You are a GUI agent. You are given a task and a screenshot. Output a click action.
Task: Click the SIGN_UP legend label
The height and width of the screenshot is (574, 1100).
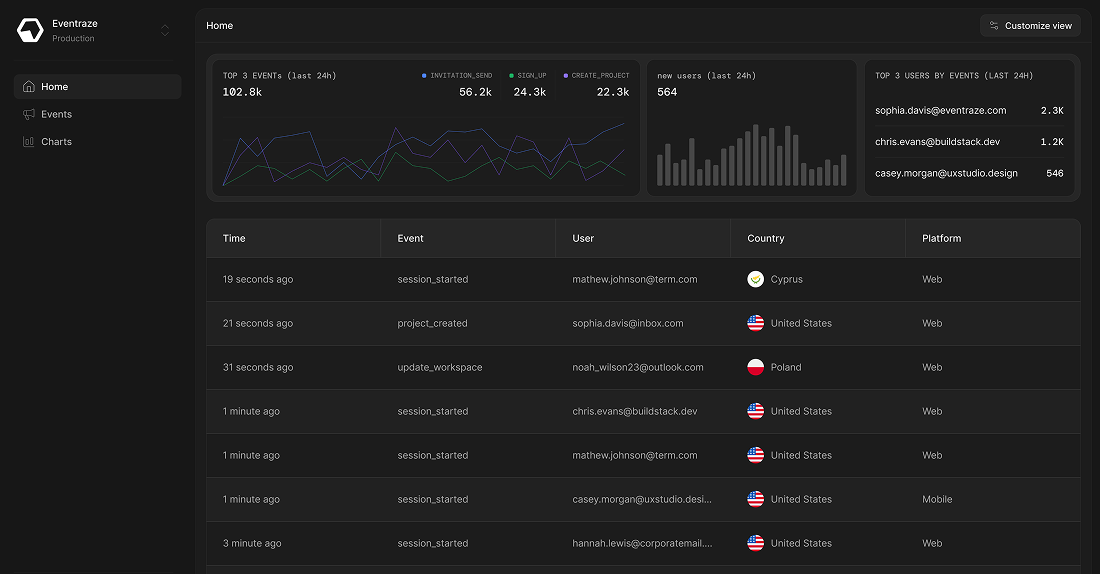[x=532, y=75]
